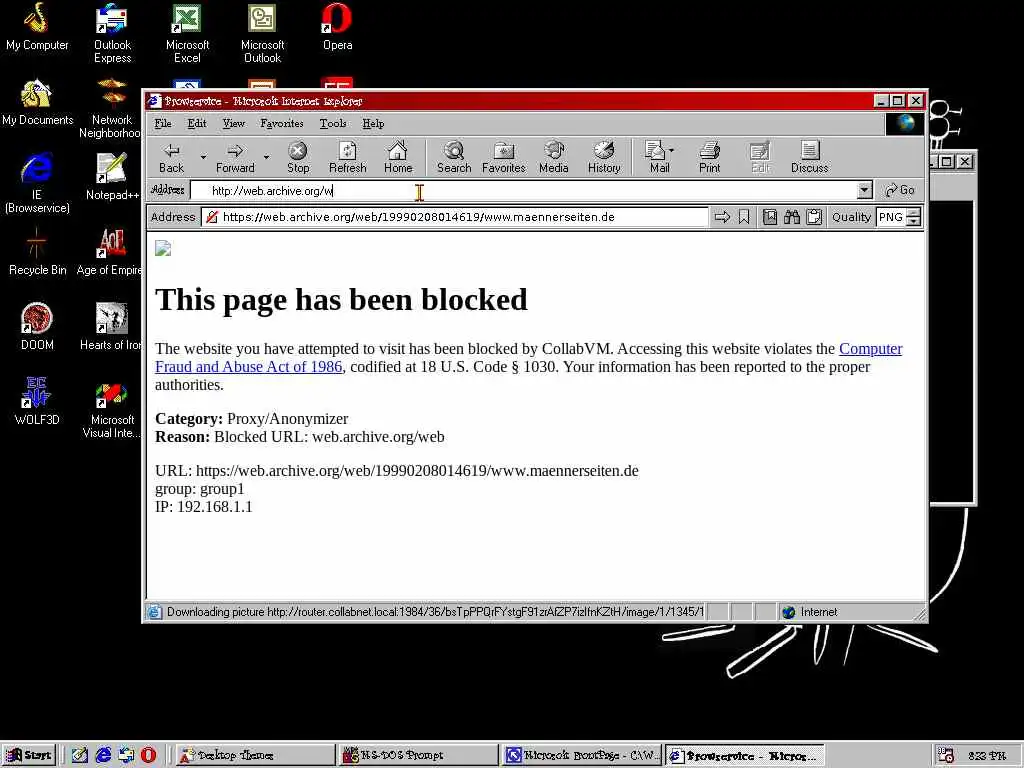
Task: Click in the IE address bar field
Action: tap(522, 190)
